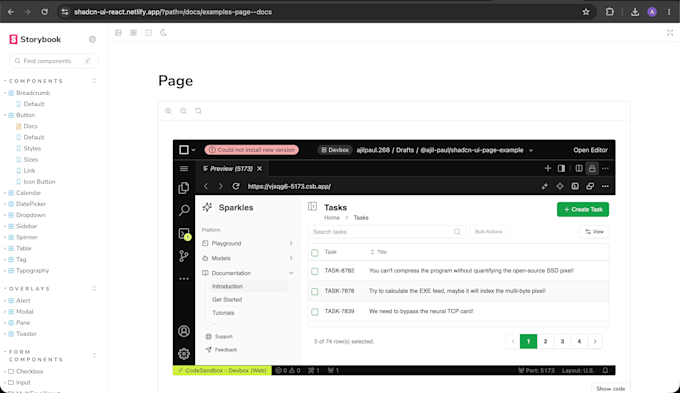Sort by the Title column header
Viewport: 680px width, 393px height.
379,252
